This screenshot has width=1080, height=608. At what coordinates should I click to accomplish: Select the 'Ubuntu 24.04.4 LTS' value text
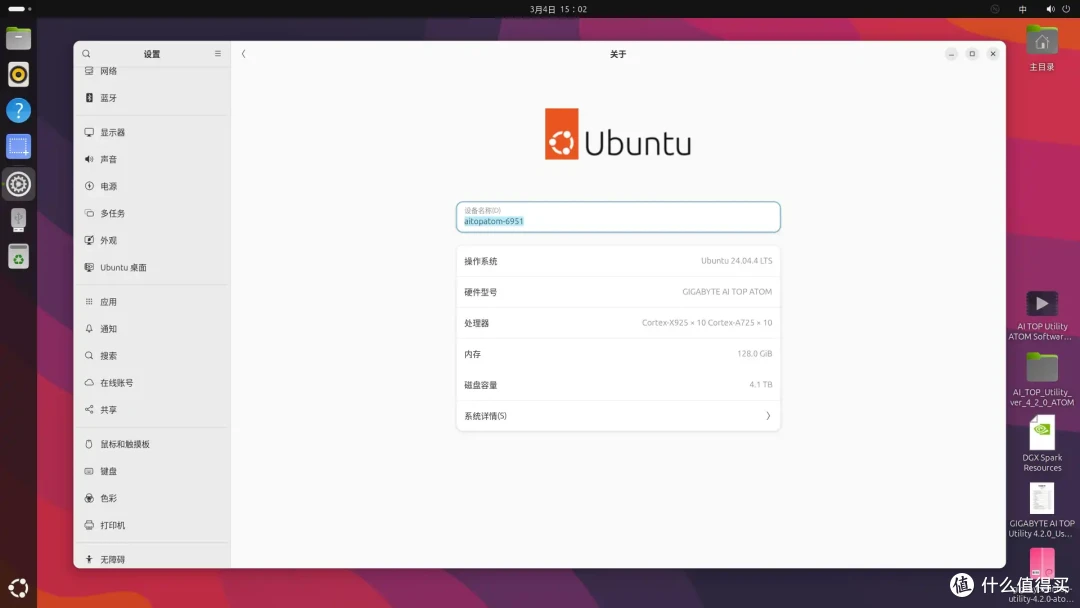(x=736, y=261)
